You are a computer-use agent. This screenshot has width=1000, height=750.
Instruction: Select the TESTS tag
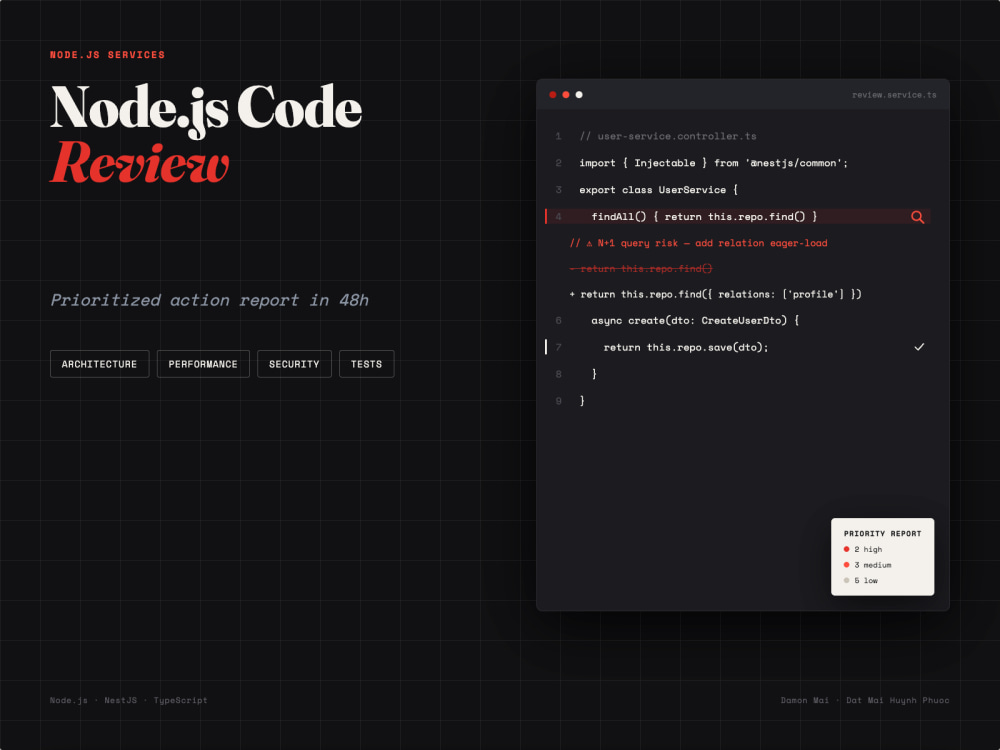(366, 364)
